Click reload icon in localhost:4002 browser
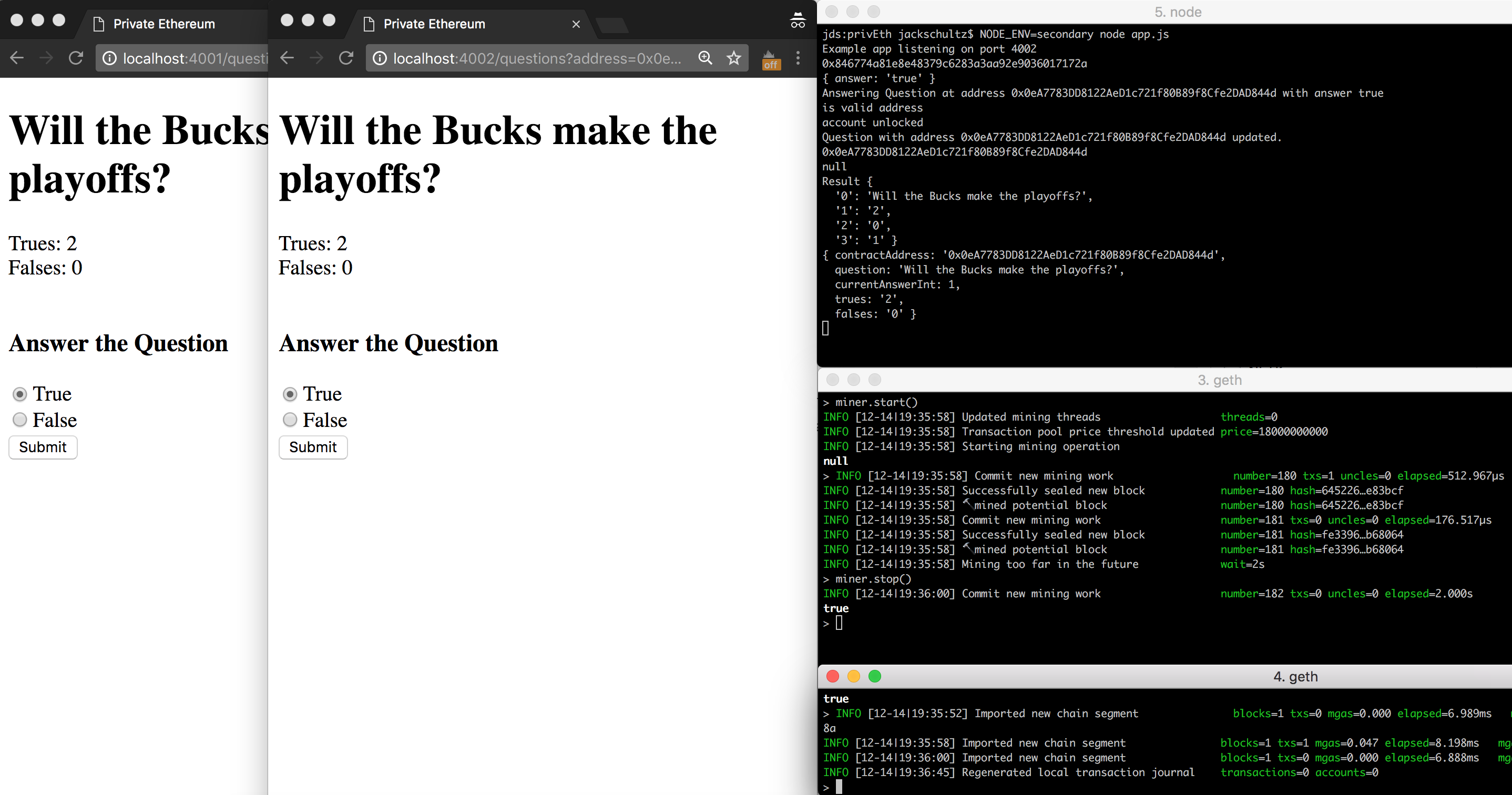 pyautogui.click(x=346, y=58)
